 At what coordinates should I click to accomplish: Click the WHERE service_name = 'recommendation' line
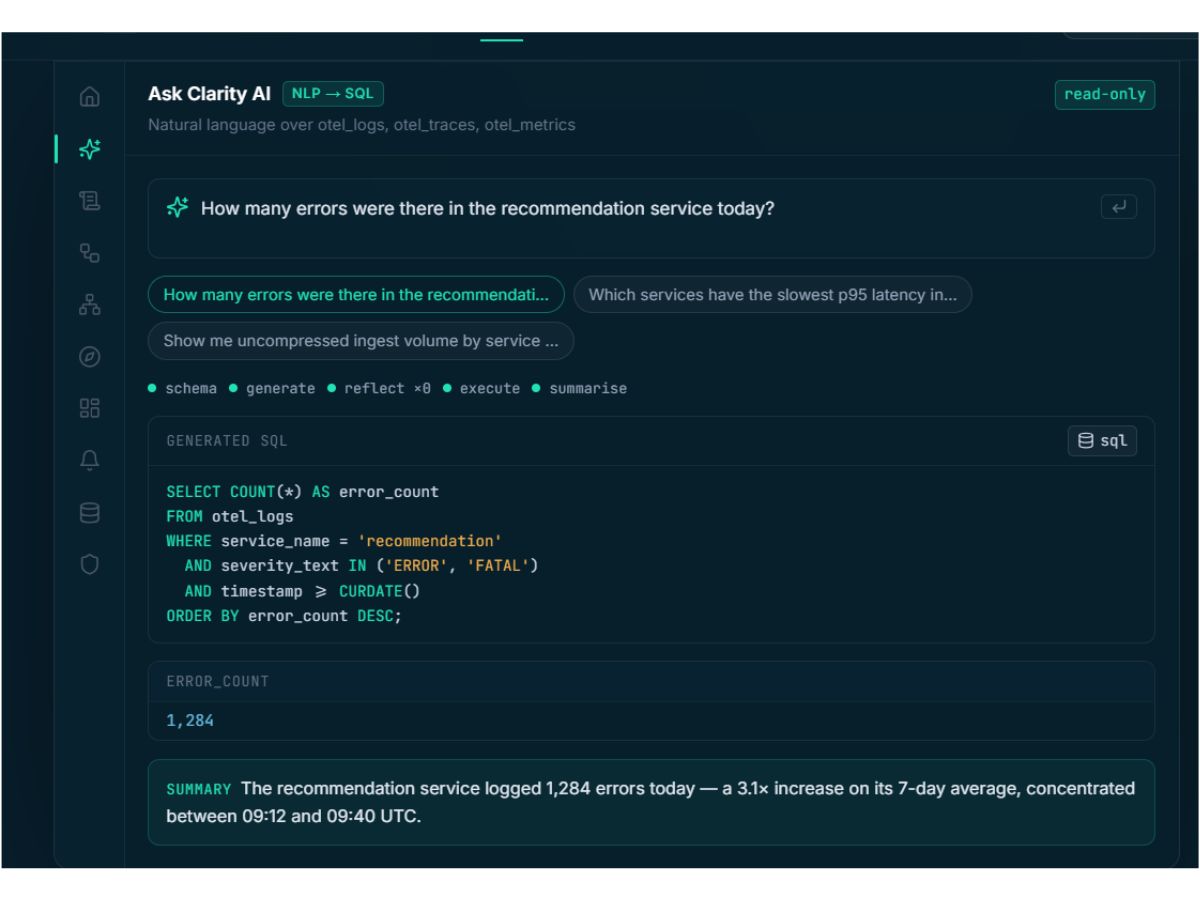click(x=334, y=541)
